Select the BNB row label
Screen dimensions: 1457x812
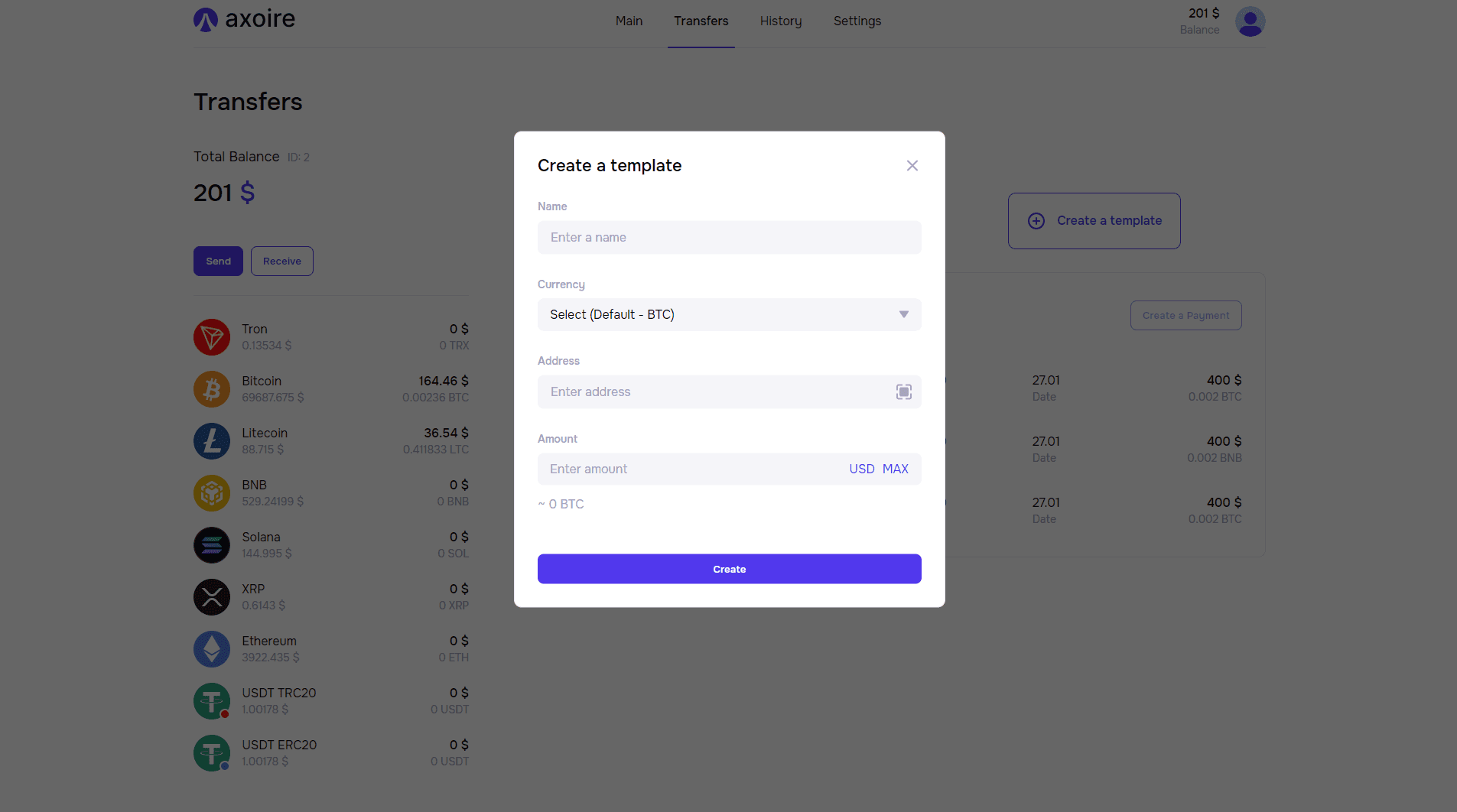tap(254, 486)
